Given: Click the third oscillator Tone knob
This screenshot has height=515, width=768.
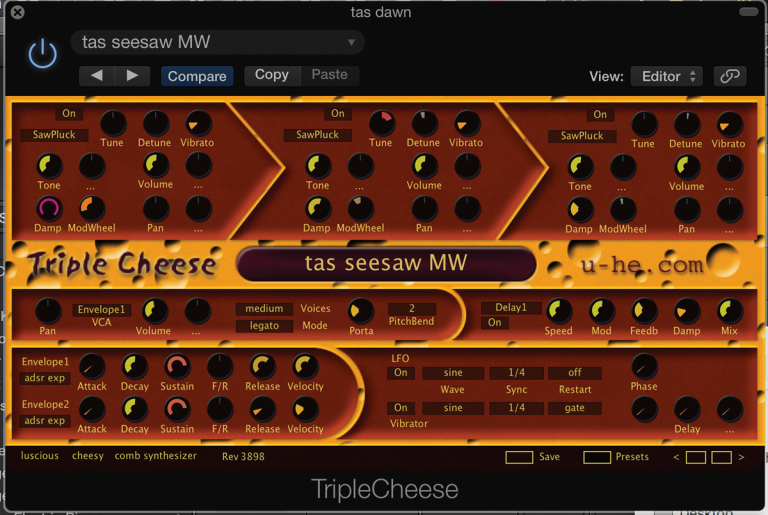Looking at the screenshot, I should [580, 167].
